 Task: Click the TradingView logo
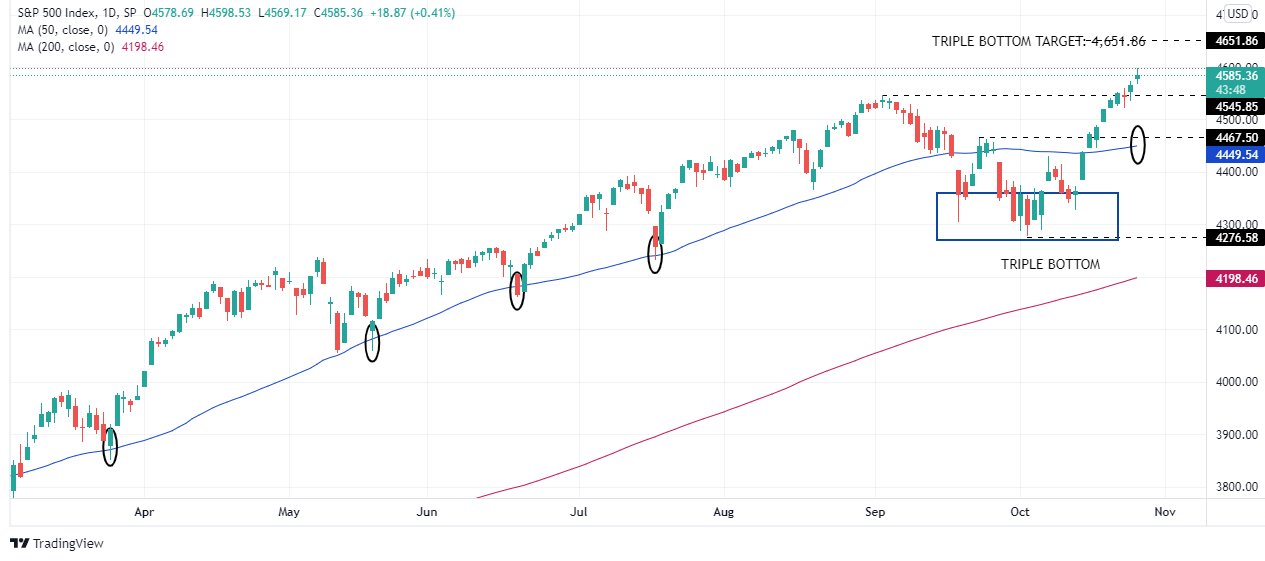pyautogui.click(x=57, y=543)
